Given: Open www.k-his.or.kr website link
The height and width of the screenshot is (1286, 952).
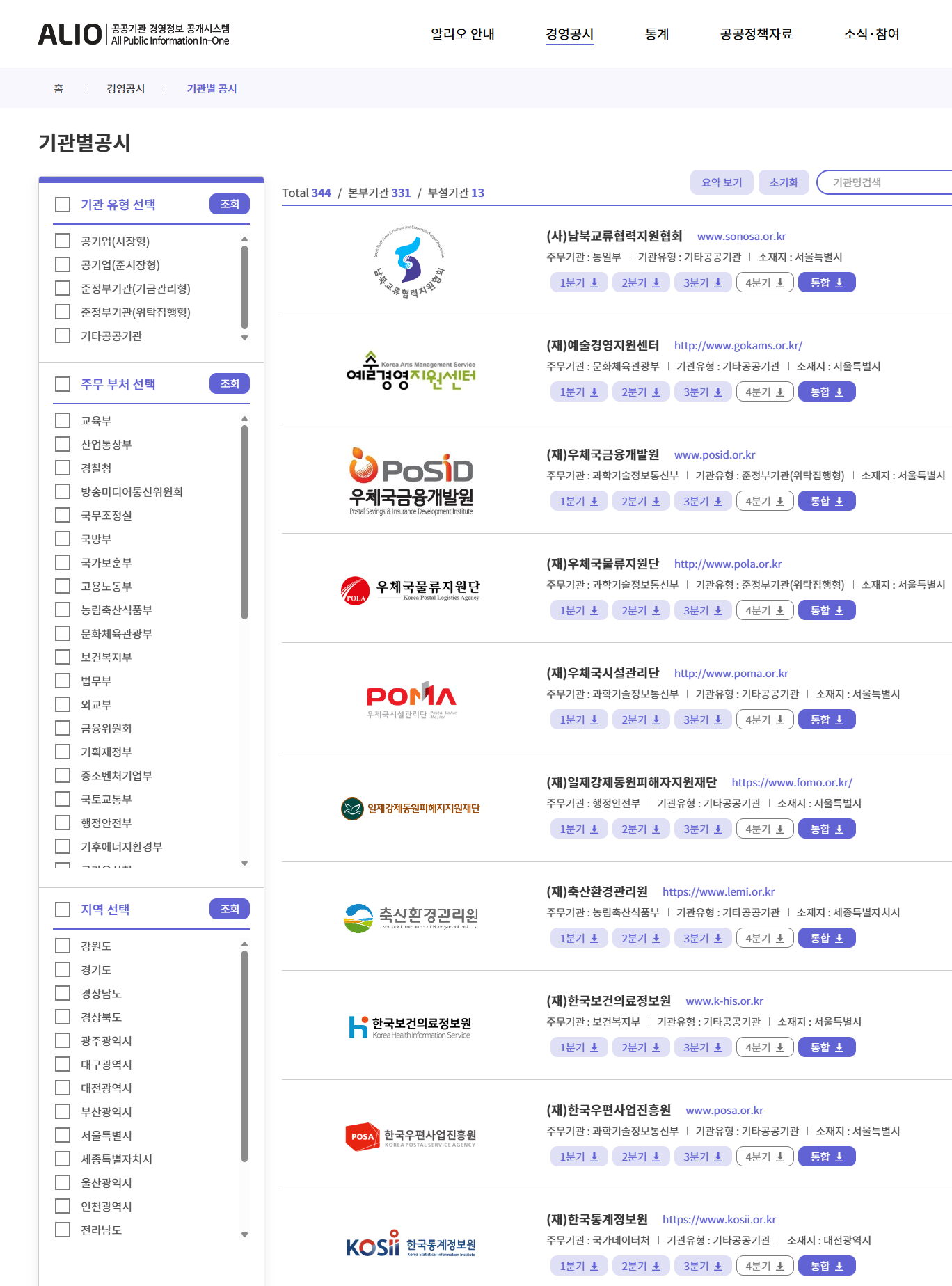Looking at the screenshot, I should 724,1001.
